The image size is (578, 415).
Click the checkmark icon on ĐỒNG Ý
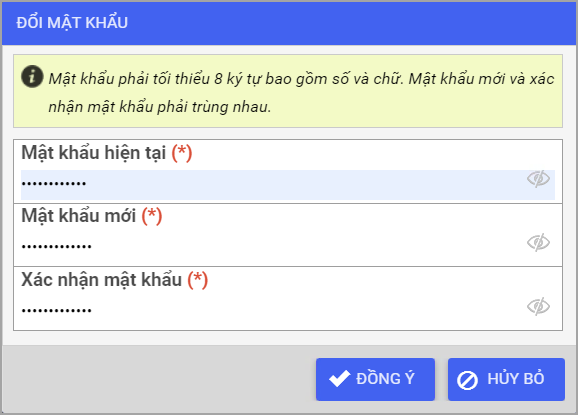pos(339,379)
